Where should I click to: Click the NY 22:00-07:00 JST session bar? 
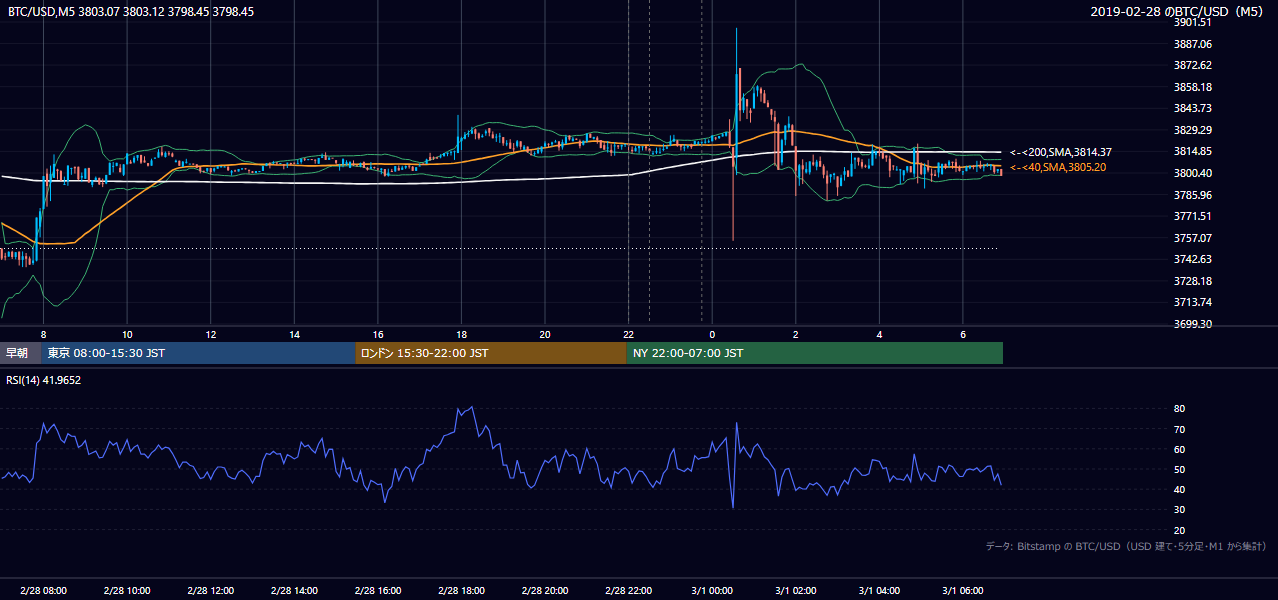pos(815,353)
